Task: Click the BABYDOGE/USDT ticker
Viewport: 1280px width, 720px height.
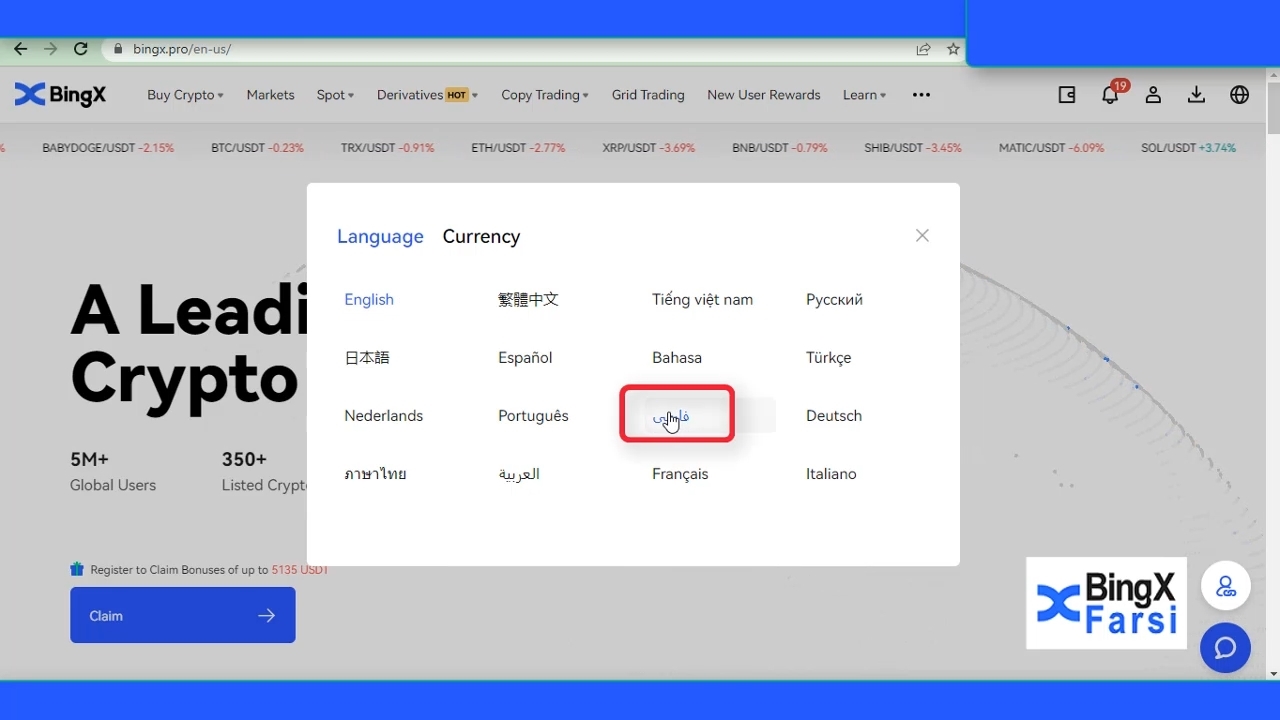Action: coord(108,148)
